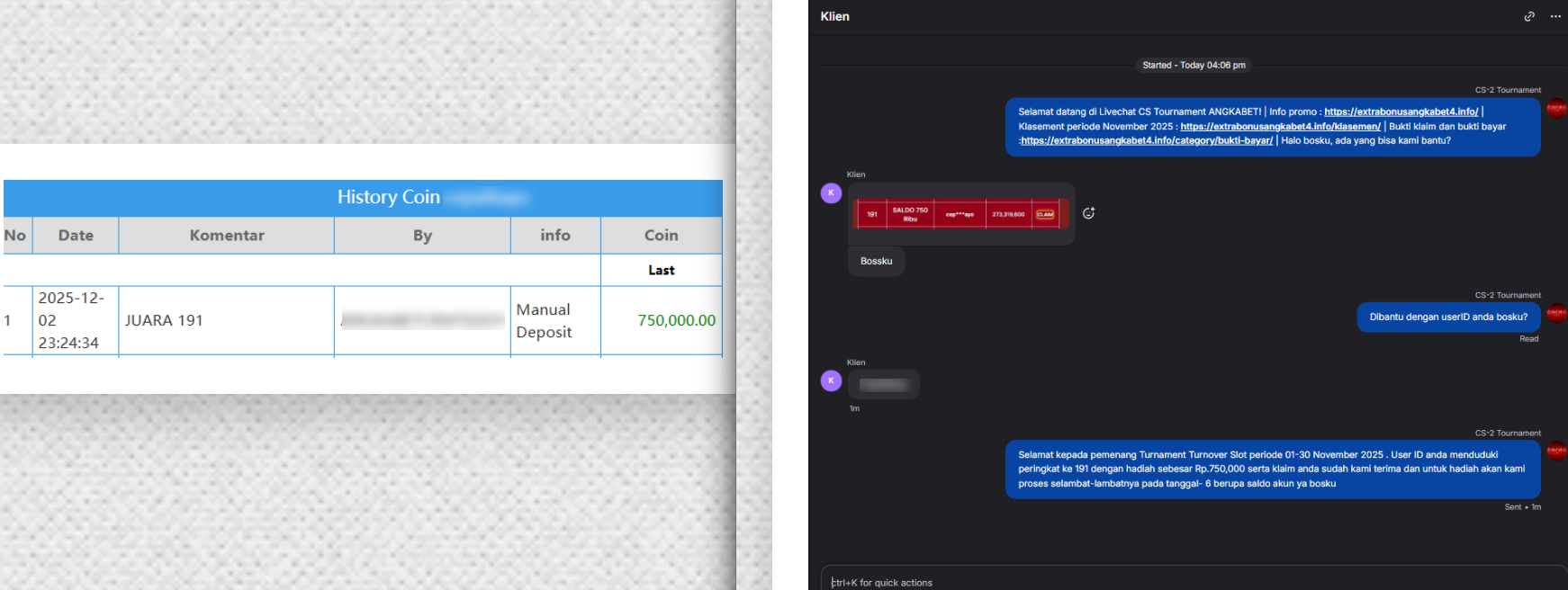Add a reaction to the image message
Screen dimensions: 1568x590
[x=1088, y=213]
